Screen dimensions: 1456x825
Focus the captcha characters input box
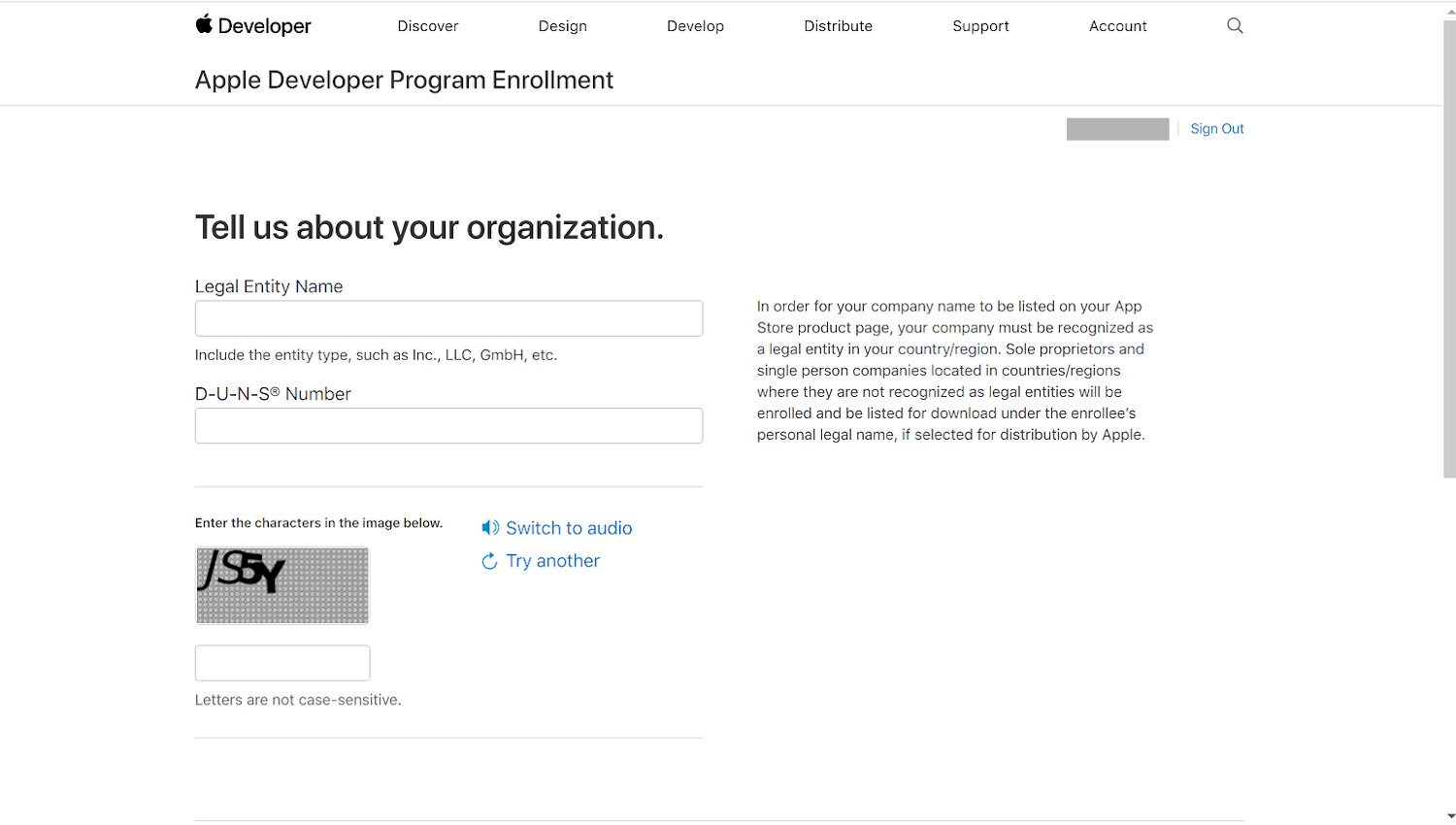click(282, 663)
